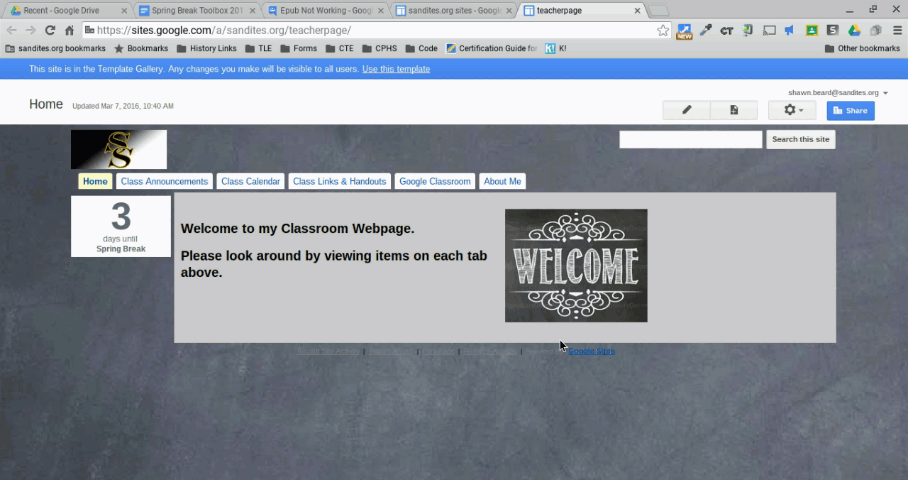
Task: Open the gear More actions menu
Action: [x=792, y=110]
